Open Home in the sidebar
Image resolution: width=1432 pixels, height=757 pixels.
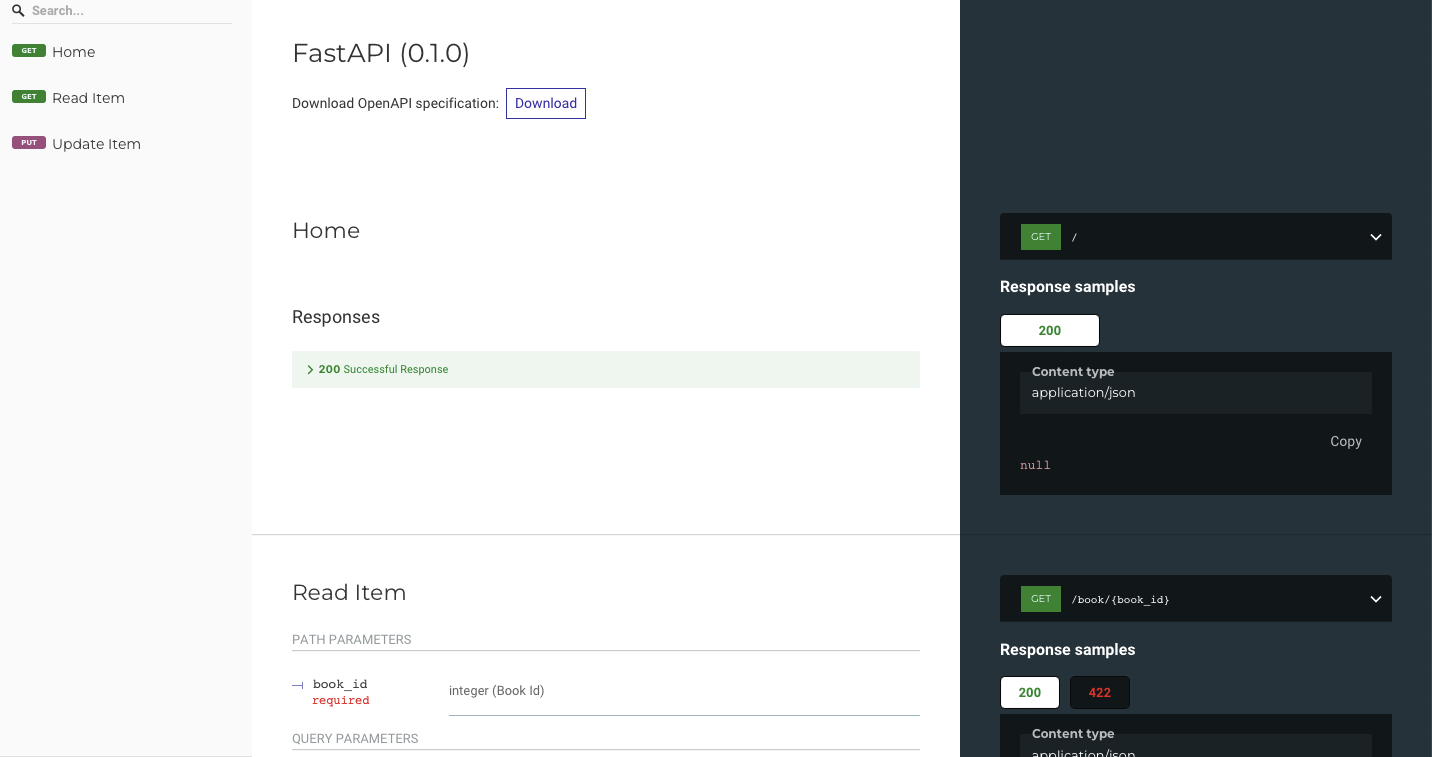coord(74,52)
